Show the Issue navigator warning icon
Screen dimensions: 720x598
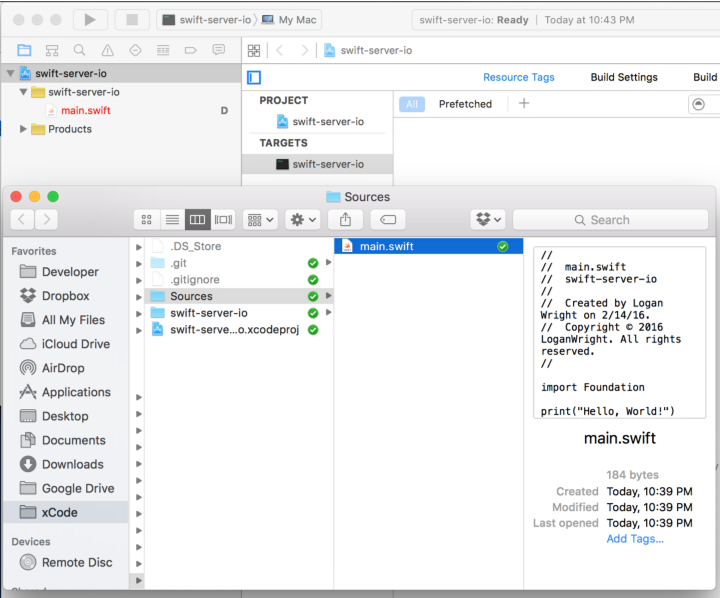[107, 50]
